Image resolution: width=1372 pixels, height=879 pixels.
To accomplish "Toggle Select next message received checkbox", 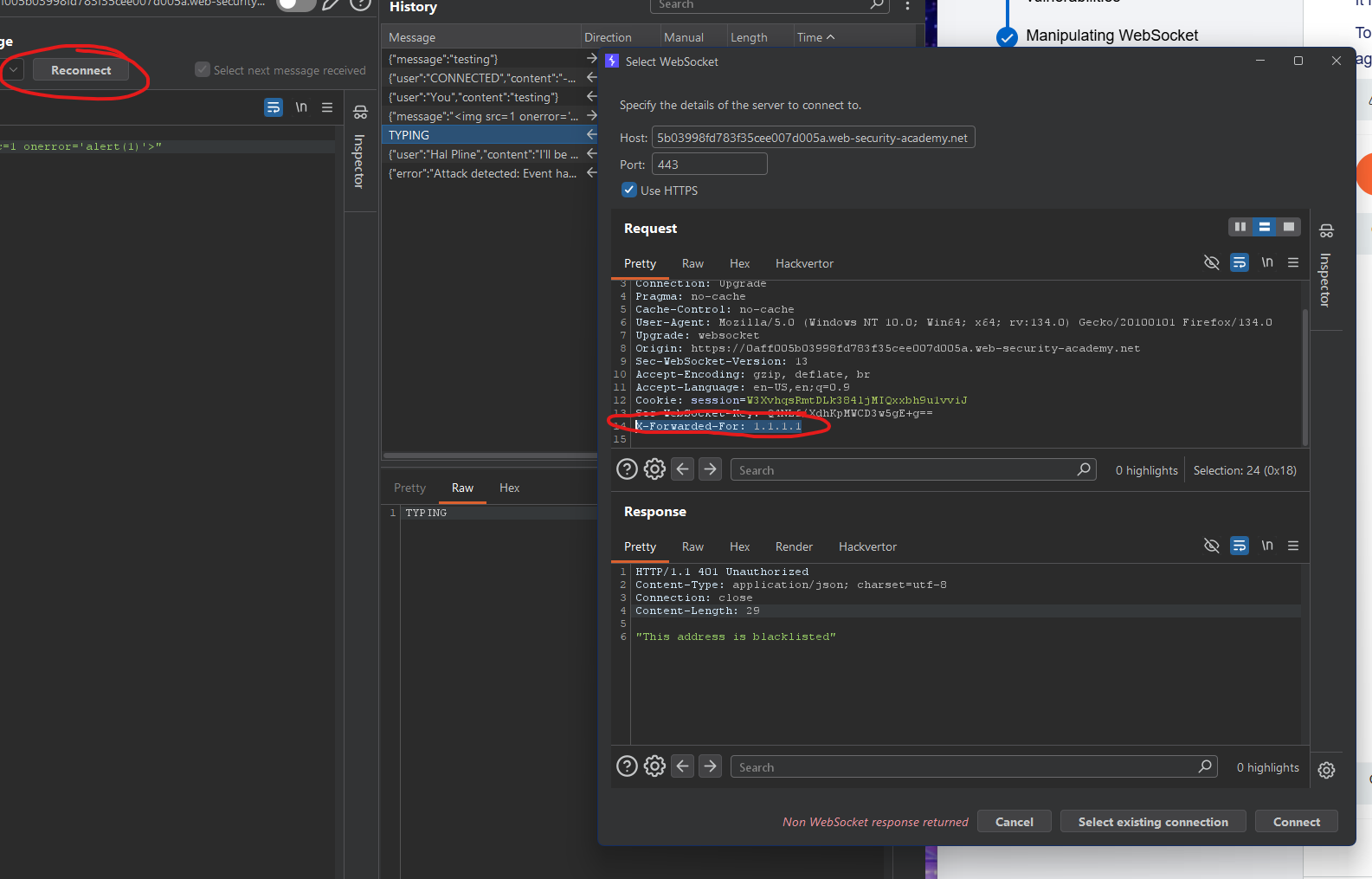I will point(203,70).
